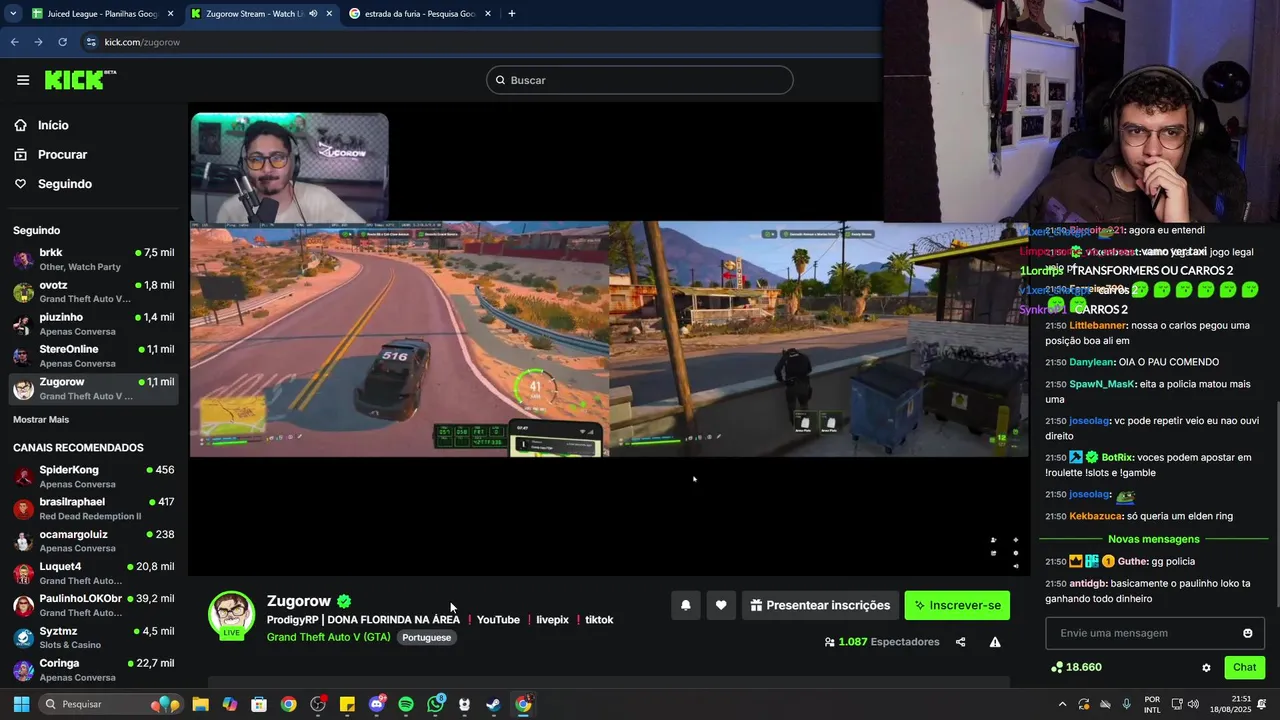Image resolution: width=1280 pixels, height=720 pixels.
Task: Open brkk channel in Seguindo list
Action: (x=94, y=259)
